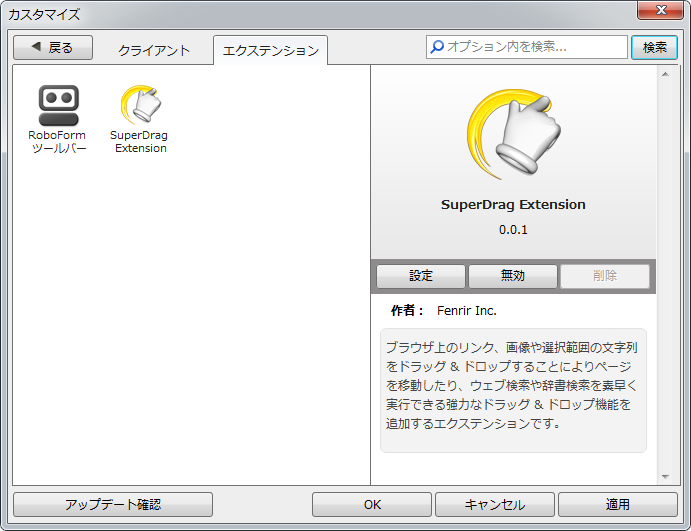Viewport: 691px width, 531px height.
Task: Disable the extension with 無効 button
Action: 513,276
